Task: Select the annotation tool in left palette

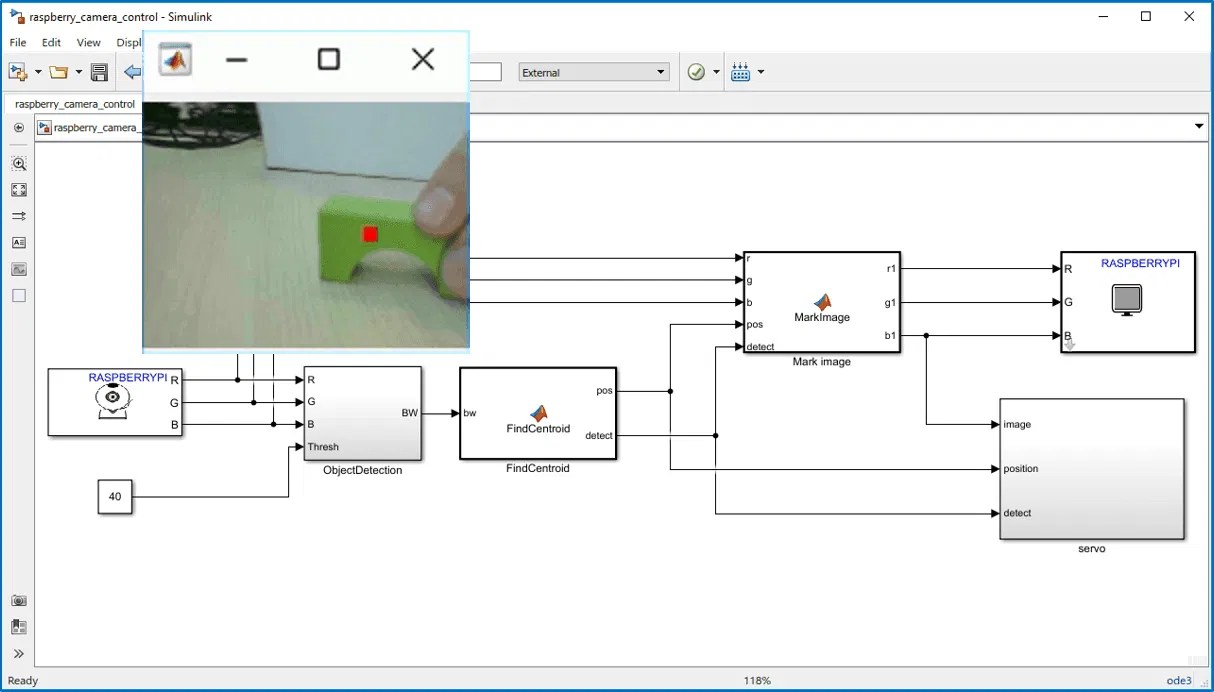Action: (18, 242)
